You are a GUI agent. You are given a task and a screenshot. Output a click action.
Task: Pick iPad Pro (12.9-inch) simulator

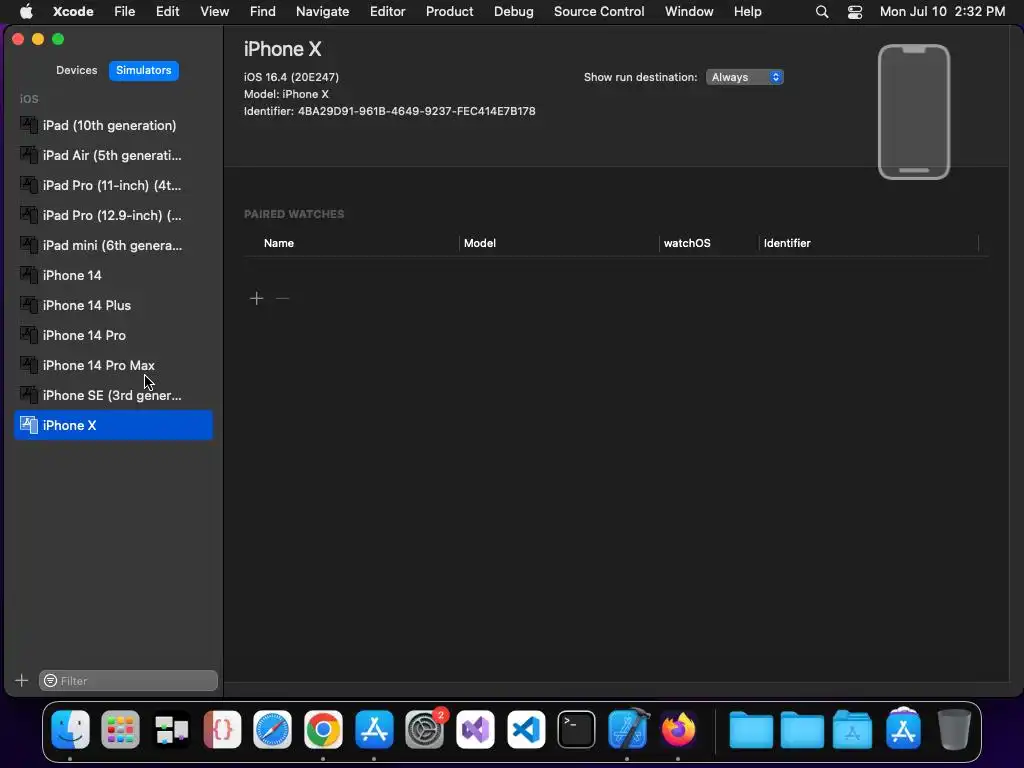(113, 216)
